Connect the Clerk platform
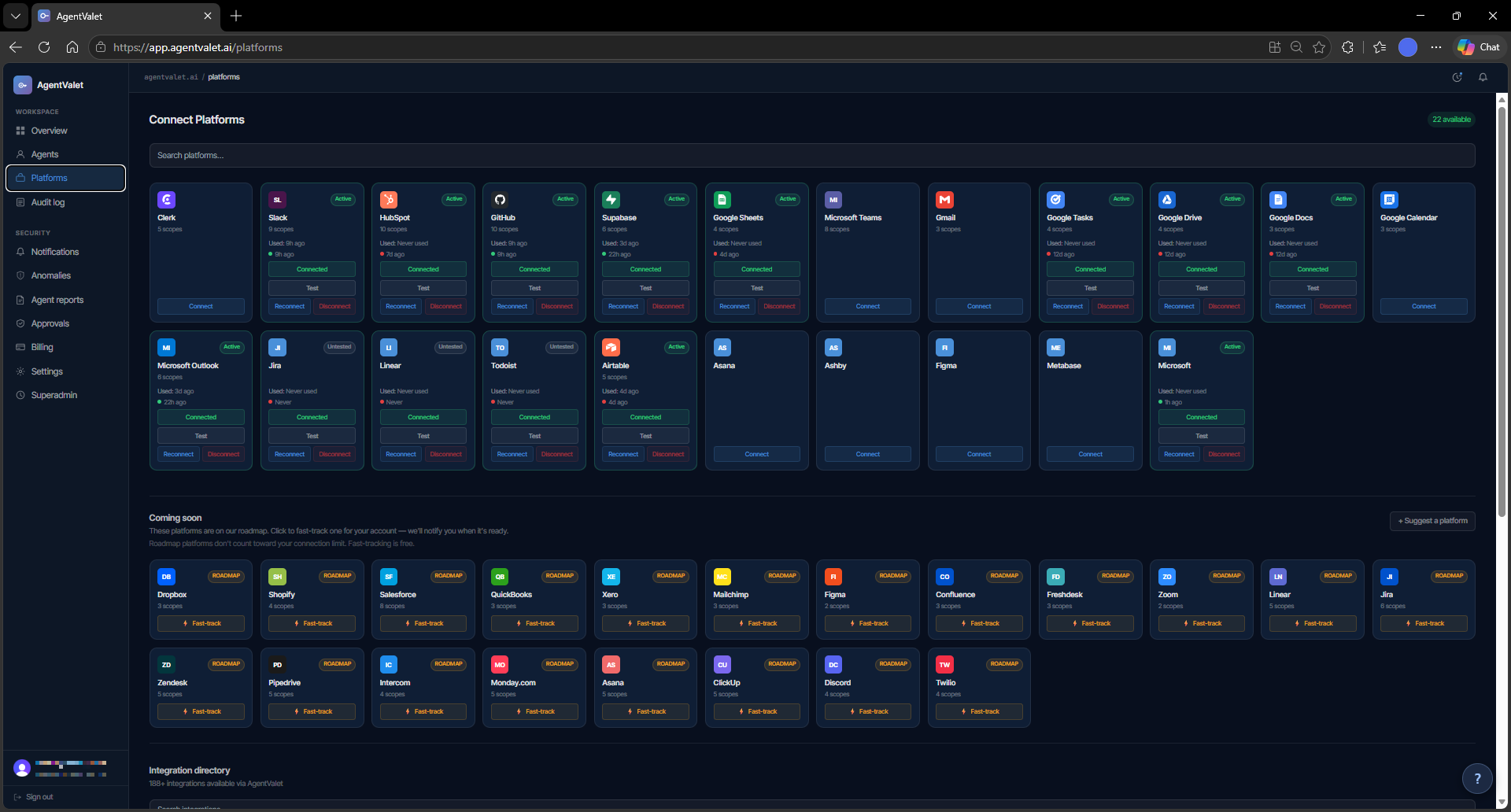1511x812 pixels. click(x=201, y=306)
